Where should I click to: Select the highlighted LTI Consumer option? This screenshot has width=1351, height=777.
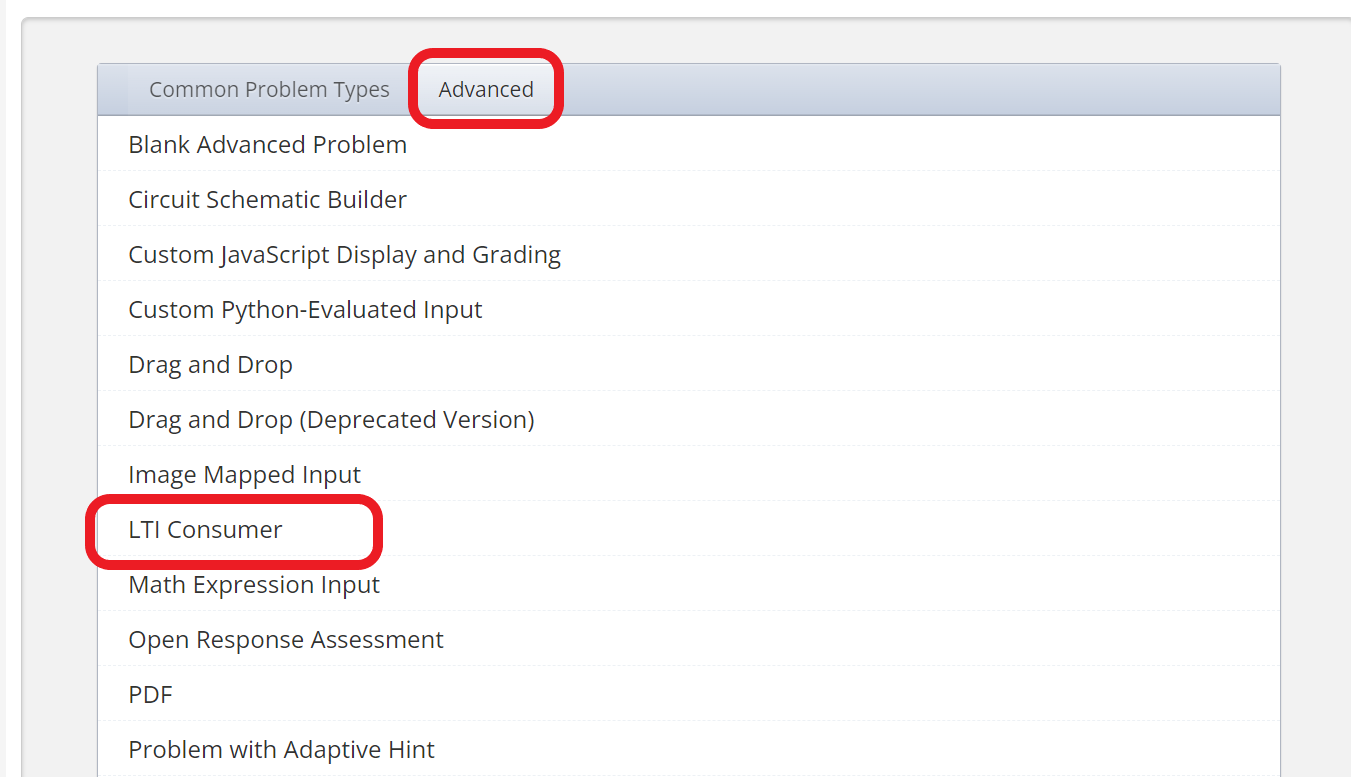205,529
